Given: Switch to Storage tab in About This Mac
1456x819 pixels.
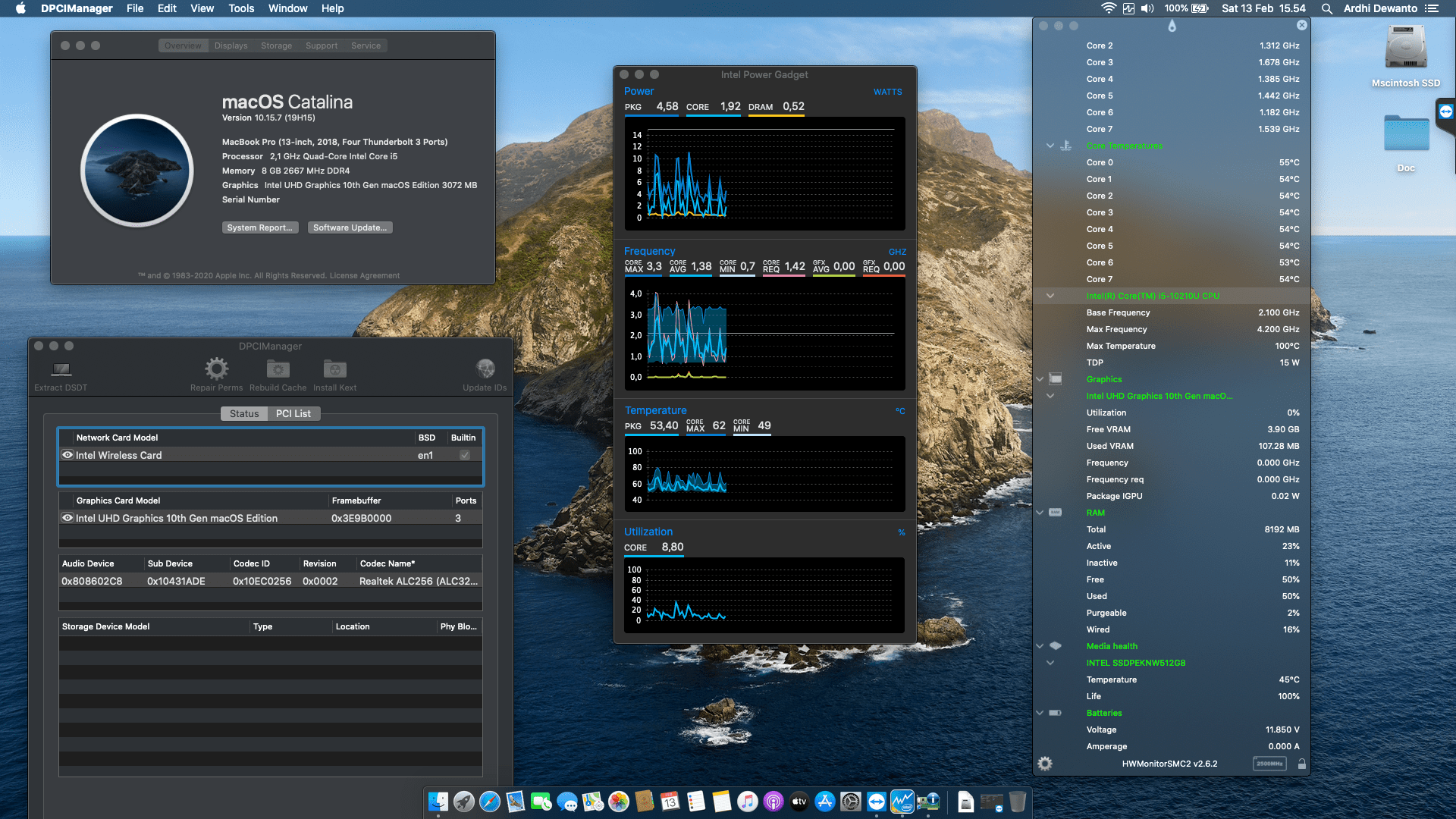Looking at the screenshot, I should tap(276, 45).
